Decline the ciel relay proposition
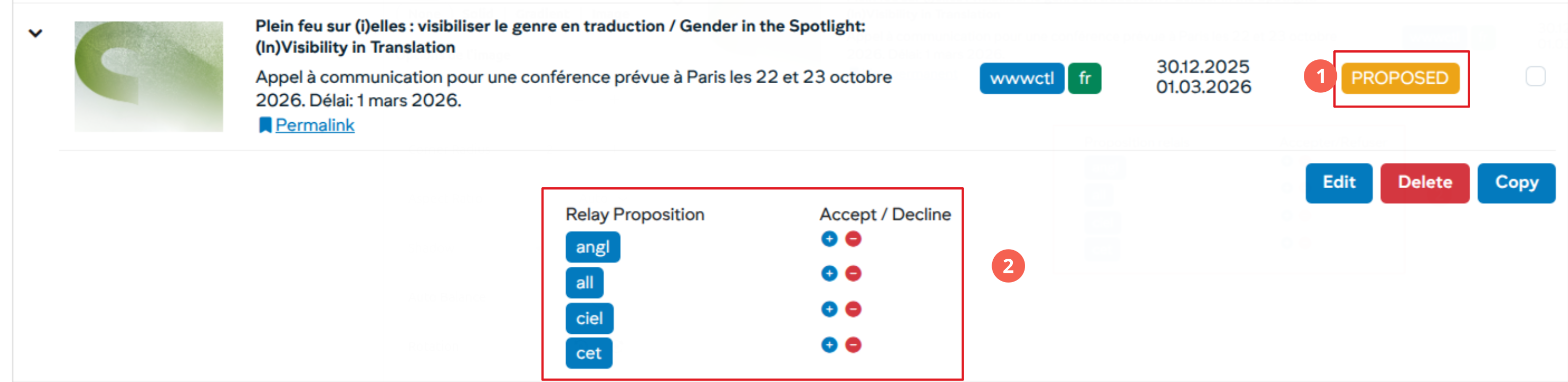 853,309
